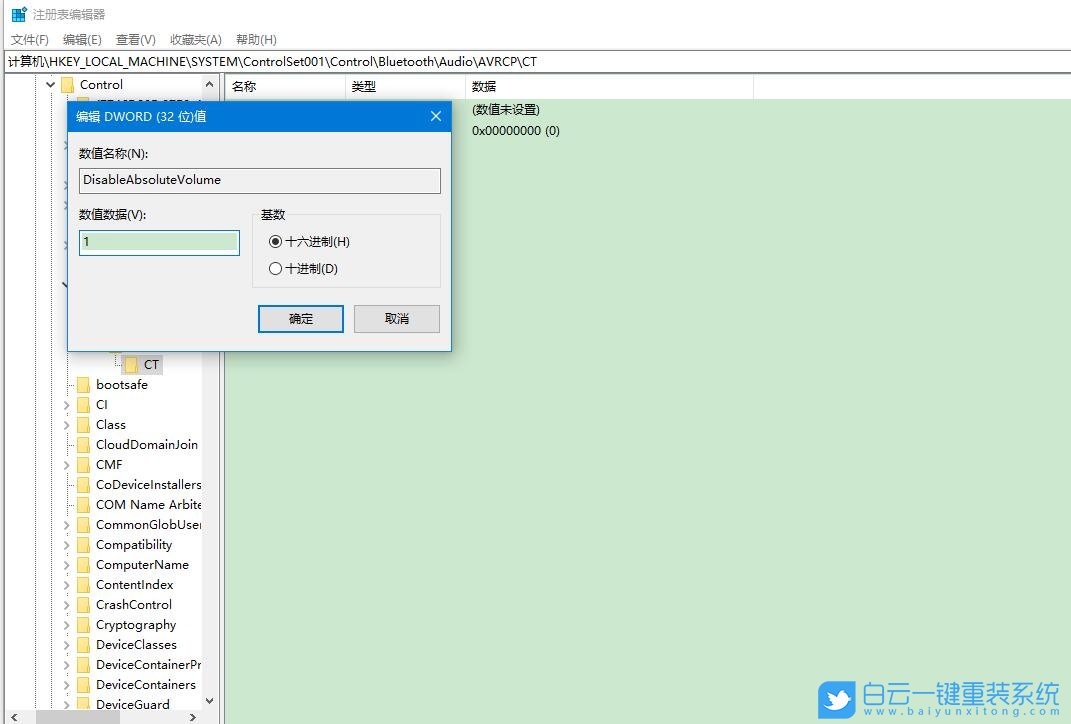Click the bootsafe key folder icon

84,384
